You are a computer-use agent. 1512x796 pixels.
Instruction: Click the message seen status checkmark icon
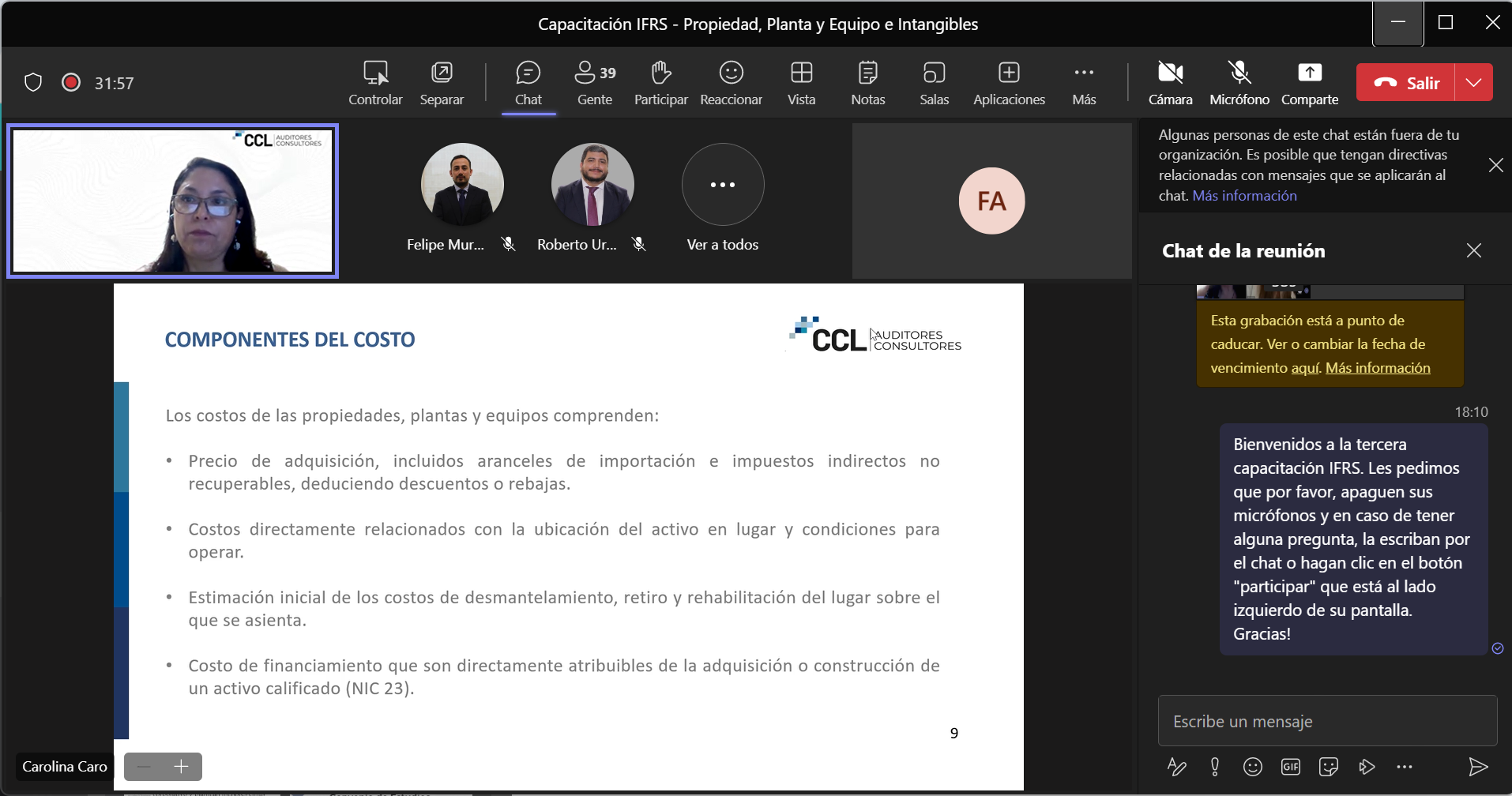click(x=1498, y=648)
